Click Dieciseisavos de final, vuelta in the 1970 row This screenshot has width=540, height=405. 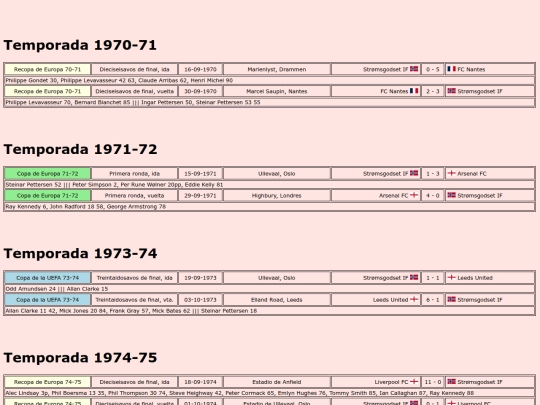click(135, 91)
